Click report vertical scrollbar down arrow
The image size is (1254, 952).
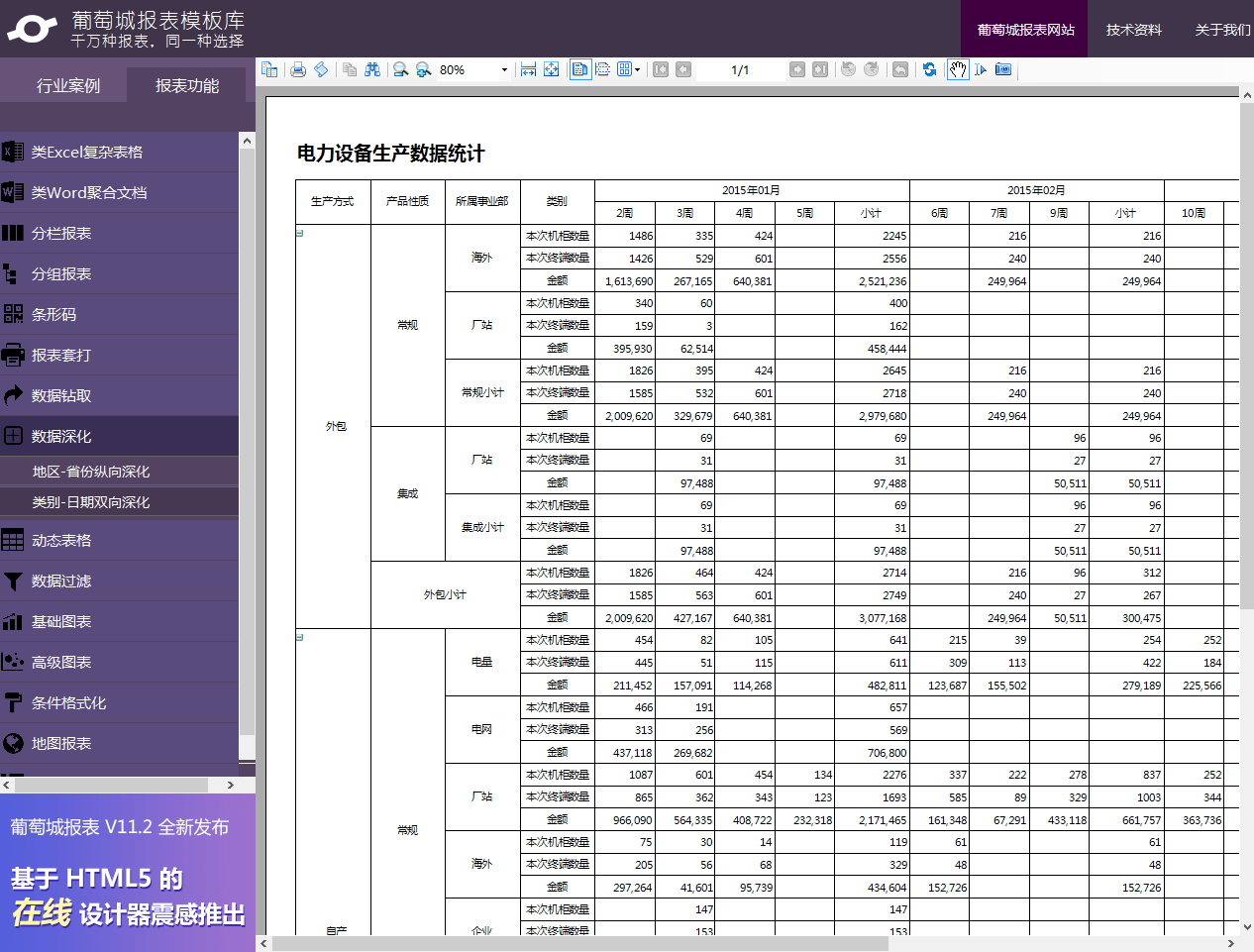click(1246, 927)
